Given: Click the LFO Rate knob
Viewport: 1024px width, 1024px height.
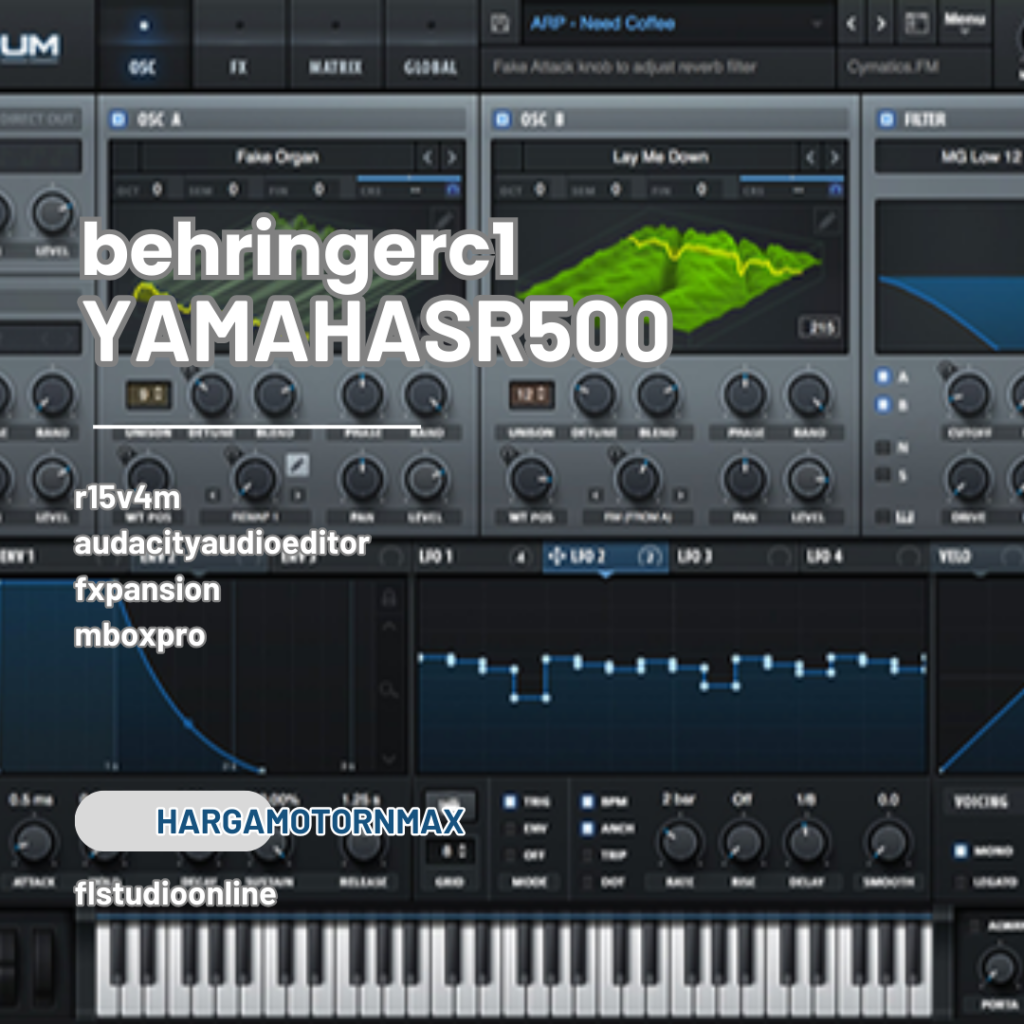Looking at the screenshot, I should (679, 842).
